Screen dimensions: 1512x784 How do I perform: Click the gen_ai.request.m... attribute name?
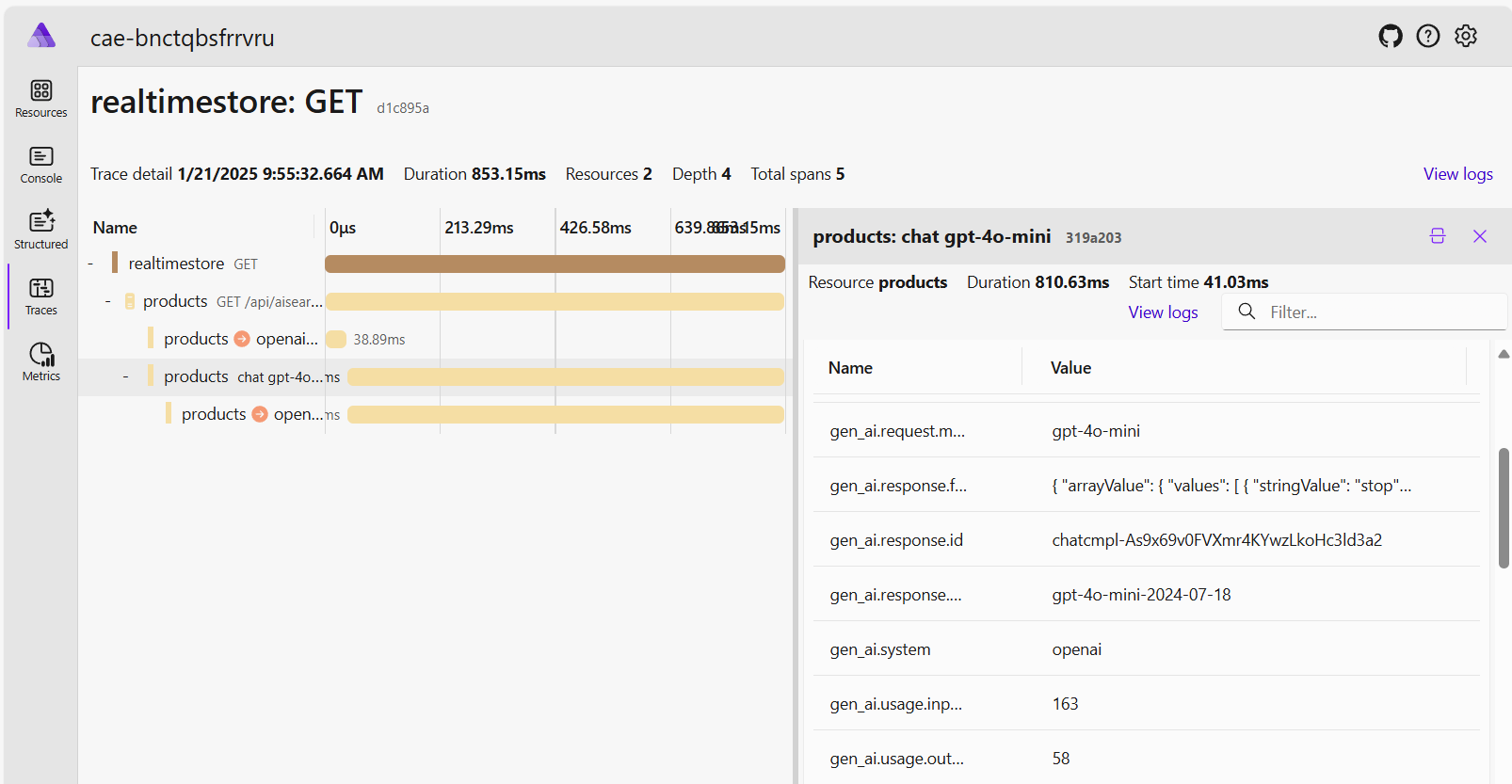pyautogui.click(x=897, y=431)
